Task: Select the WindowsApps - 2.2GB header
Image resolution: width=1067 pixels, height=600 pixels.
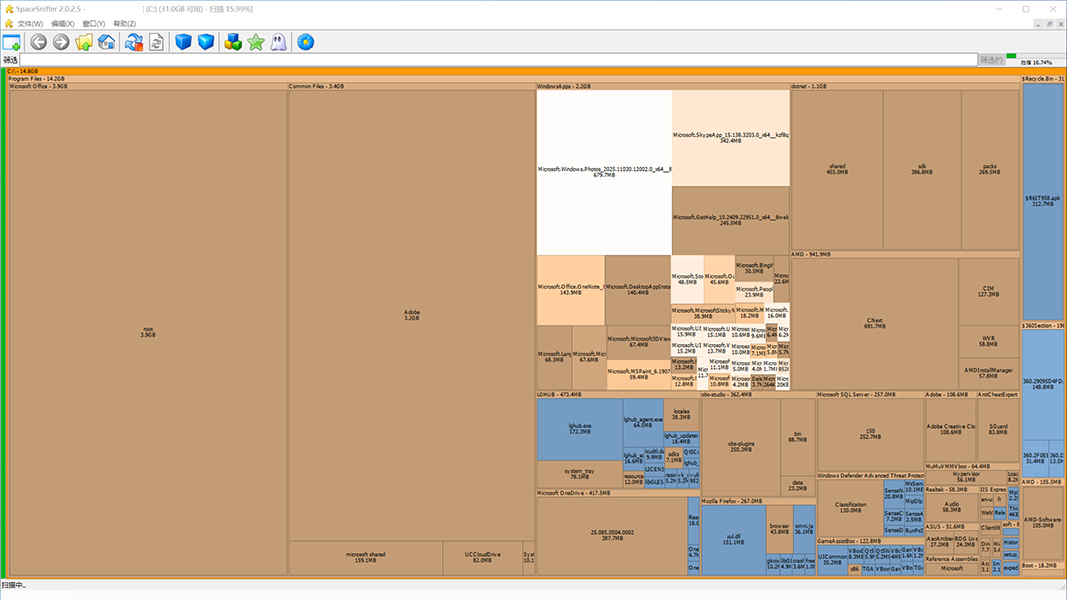Action: (663, 86)
